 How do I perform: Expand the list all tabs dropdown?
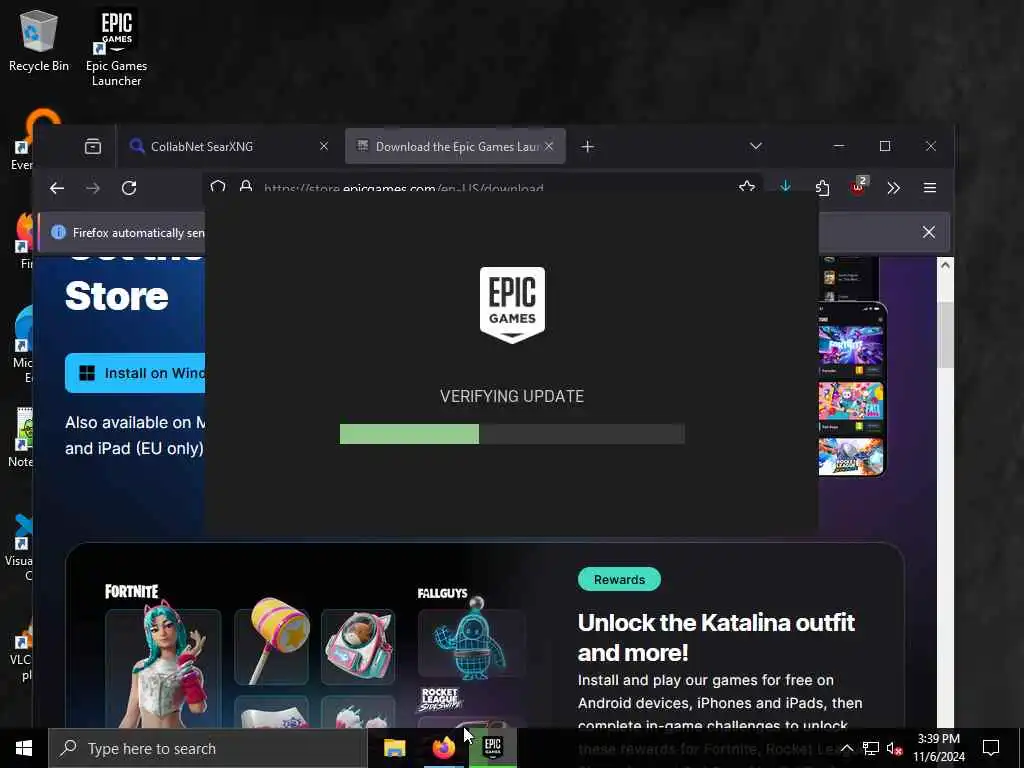[x=756, y=146]
